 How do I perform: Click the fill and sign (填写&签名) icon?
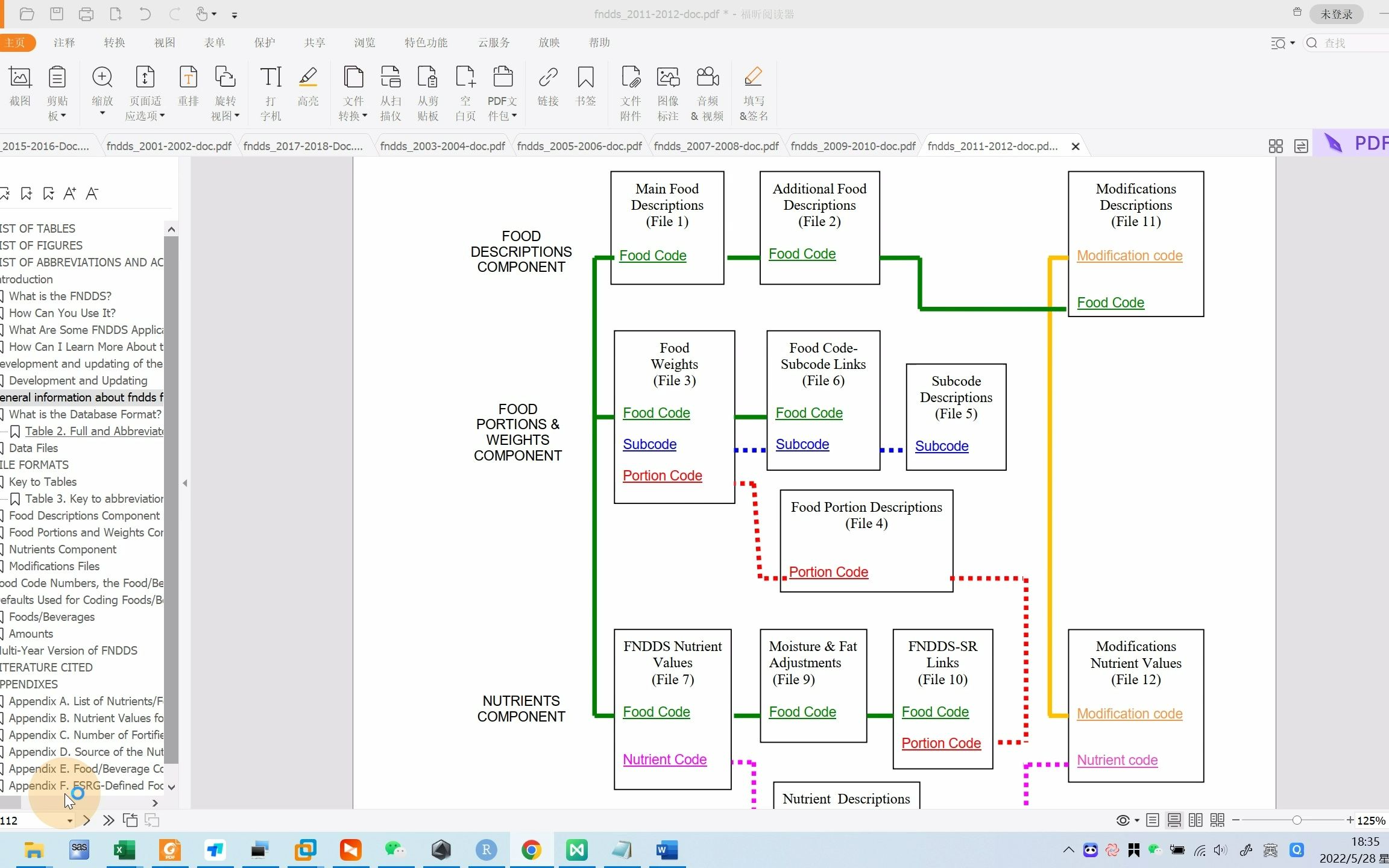click(x=754, y=77)
